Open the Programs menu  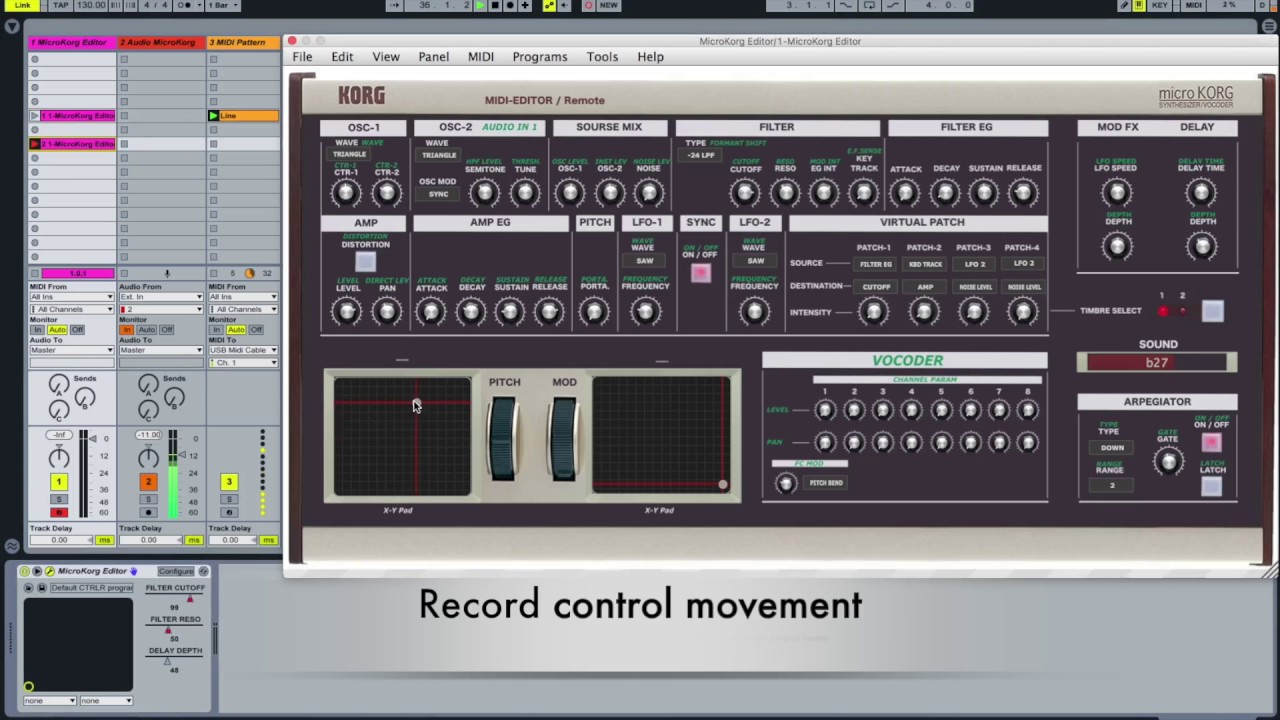tap(540, 57)
